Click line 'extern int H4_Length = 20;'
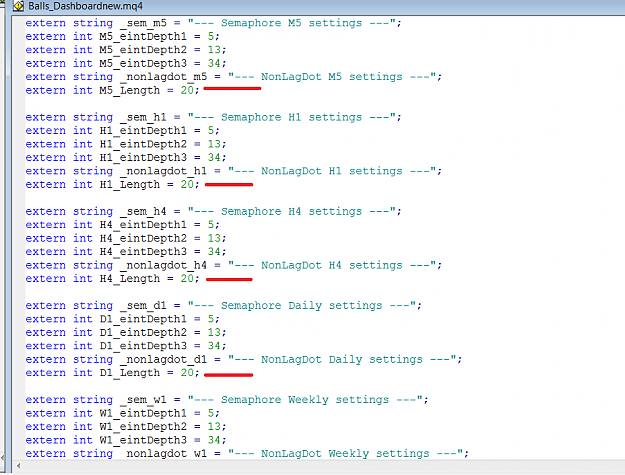This screenshot has width=625, height=475. tap(112, 279)
